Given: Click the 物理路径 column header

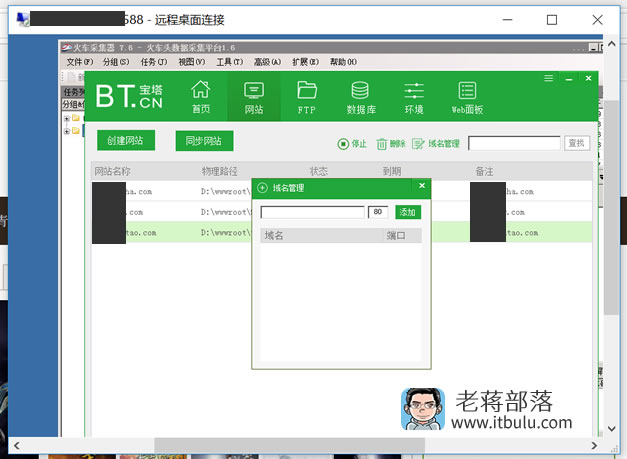Looking at the screenshot, I should point(220,172).
